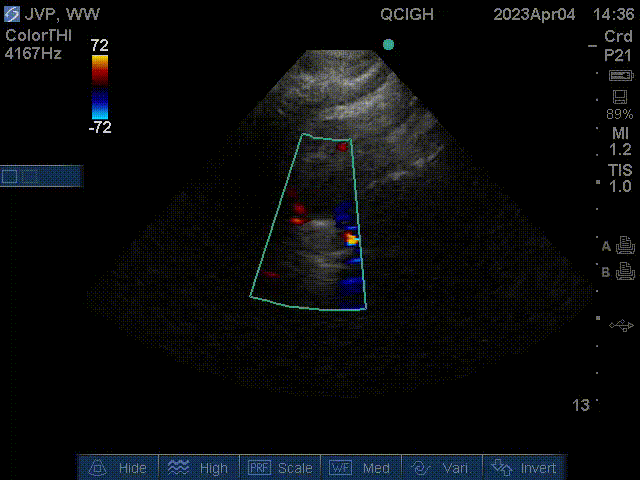Click the USB connection icon
640x480 pixels.
pos(621,326)
